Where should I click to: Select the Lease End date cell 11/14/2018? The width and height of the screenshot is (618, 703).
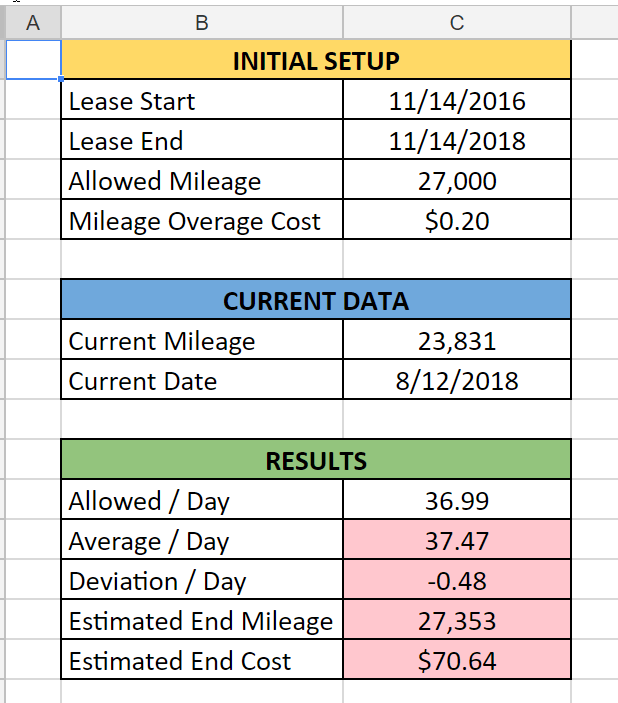(x=457, y=140)
